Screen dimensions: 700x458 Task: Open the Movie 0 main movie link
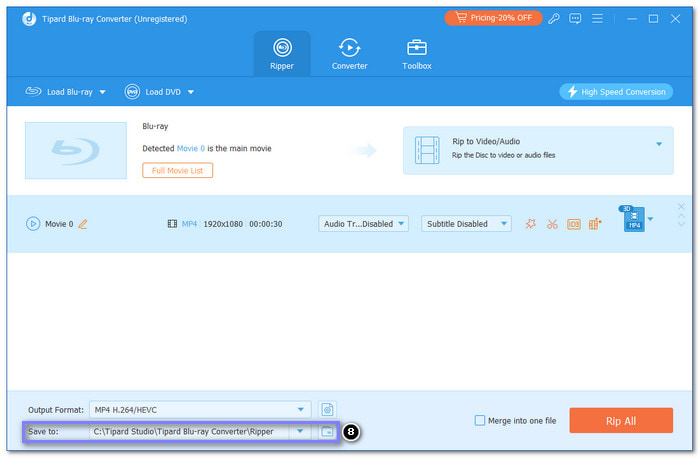191,148
